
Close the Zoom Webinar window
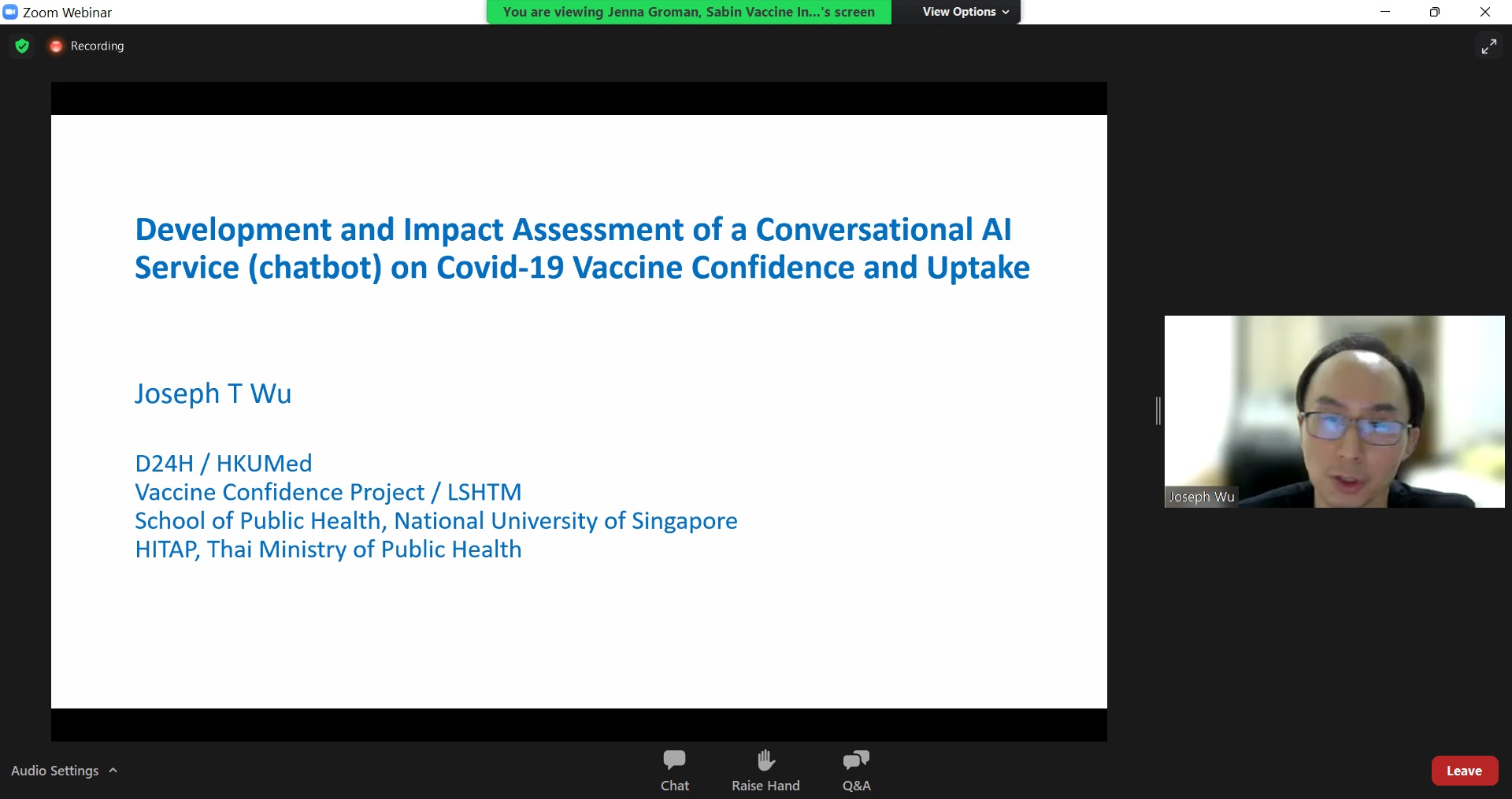(x=1485, y=12)
